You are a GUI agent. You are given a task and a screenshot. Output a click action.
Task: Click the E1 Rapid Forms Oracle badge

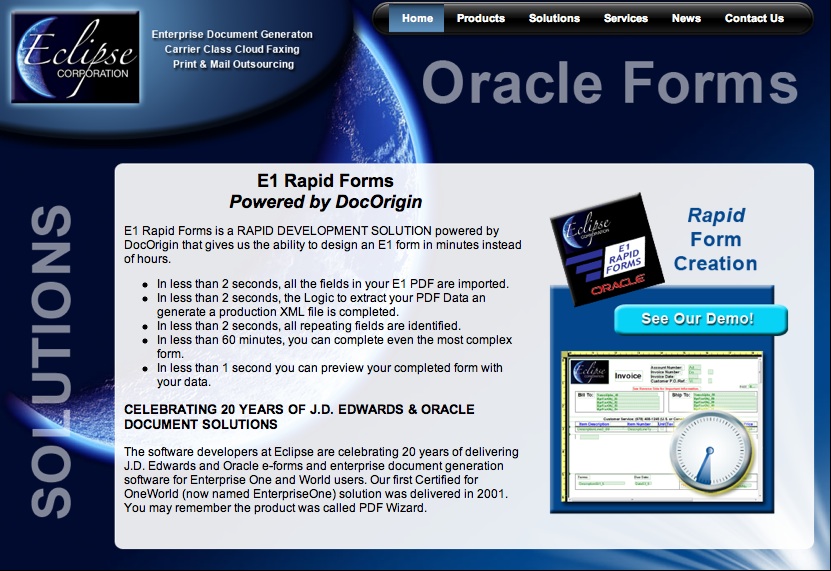pyautogui.click(x=607, y=249)
